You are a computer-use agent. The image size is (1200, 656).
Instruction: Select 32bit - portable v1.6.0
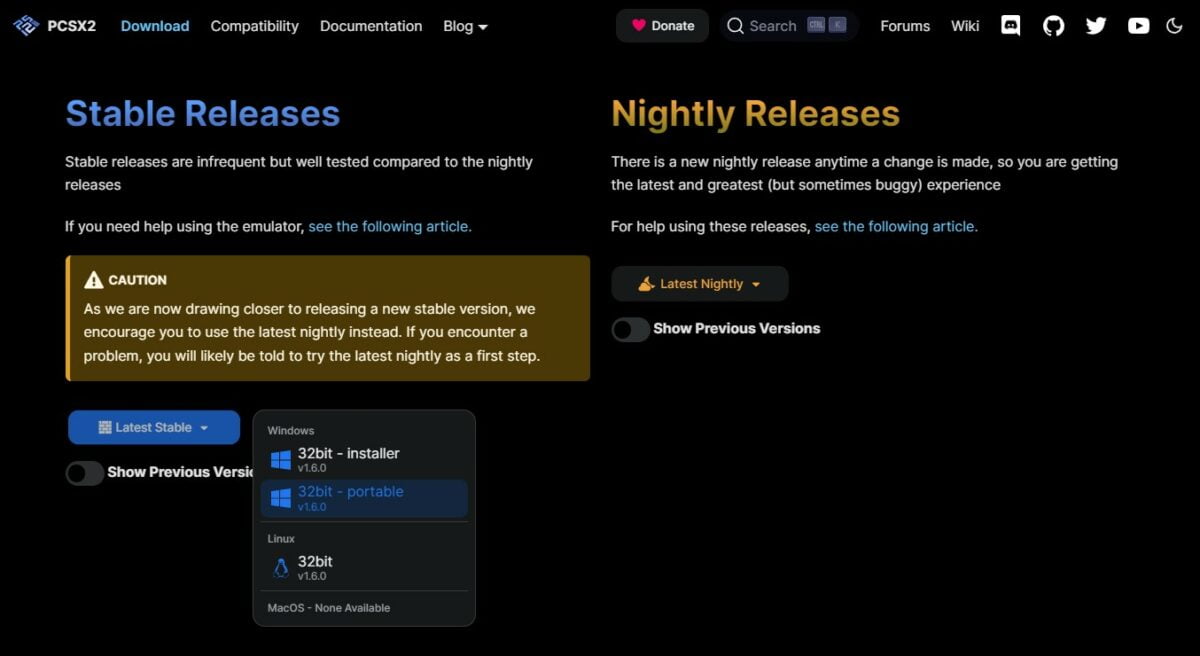click(x=364, y=498)
